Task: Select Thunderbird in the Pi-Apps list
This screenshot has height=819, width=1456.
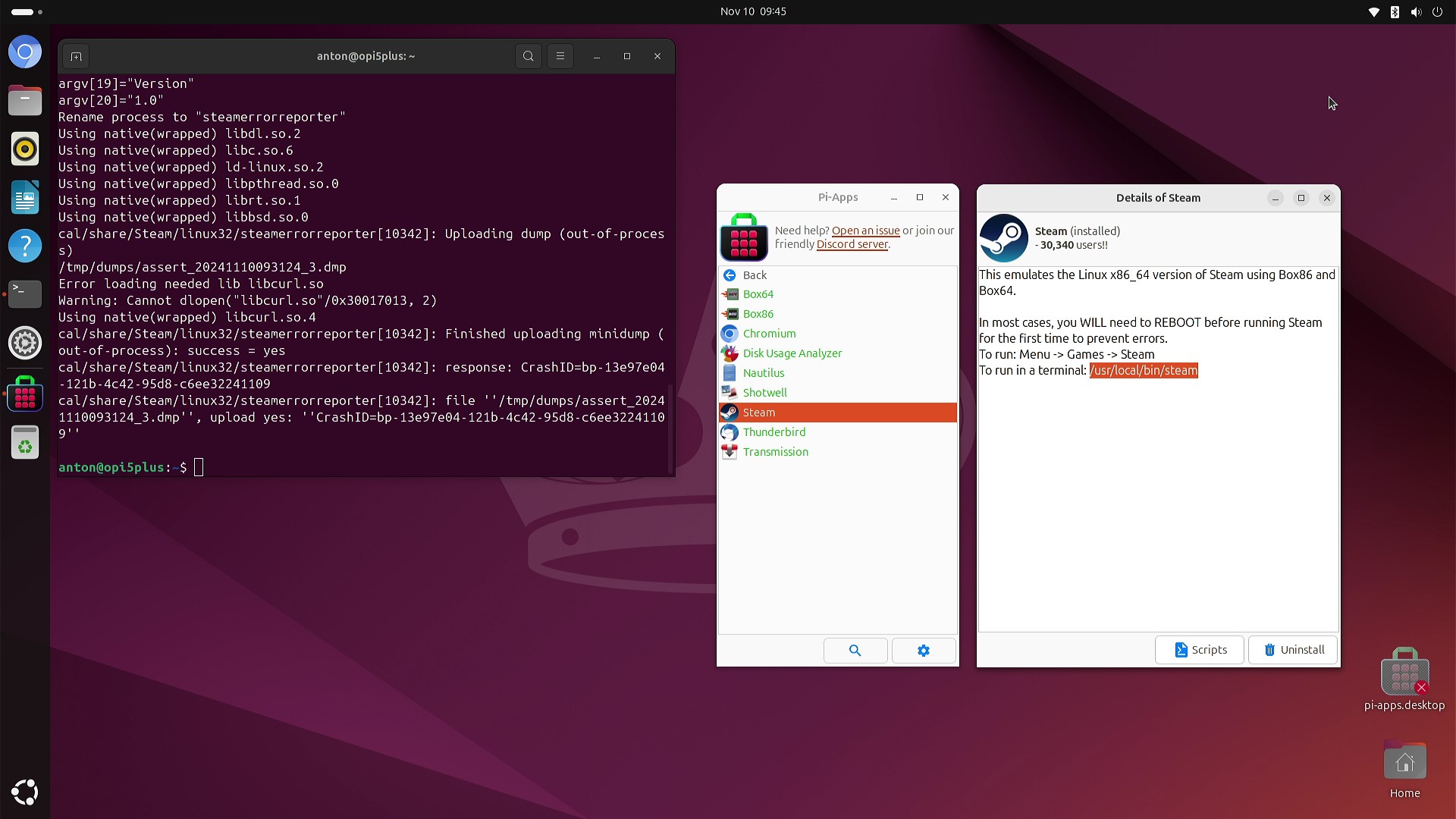Action: (773, 432)
